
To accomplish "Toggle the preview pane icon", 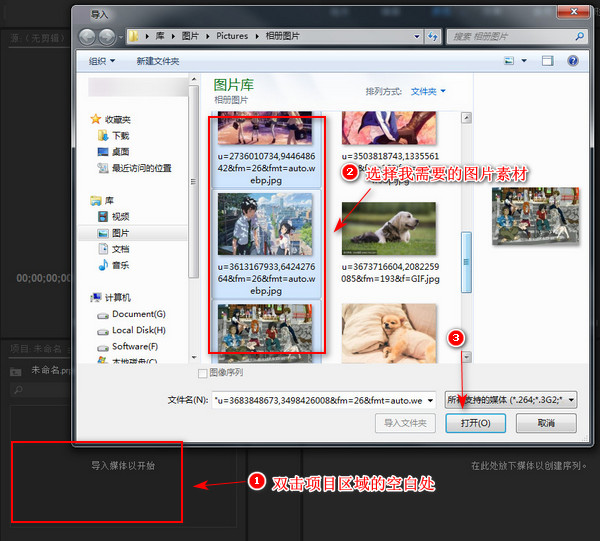I will point(548,60).
